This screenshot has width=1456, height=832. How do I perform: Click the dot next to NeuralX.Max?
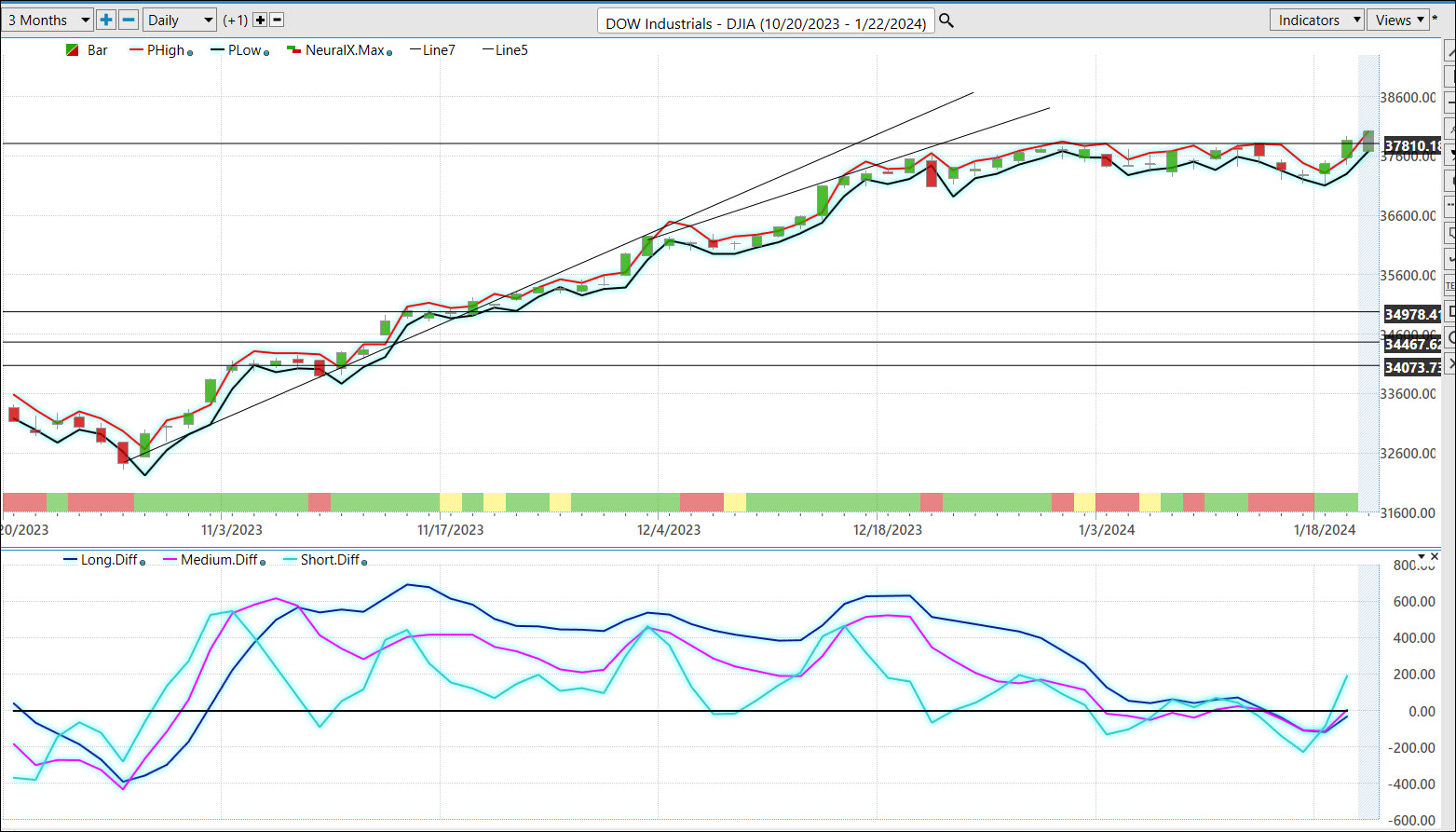[389, 53]
